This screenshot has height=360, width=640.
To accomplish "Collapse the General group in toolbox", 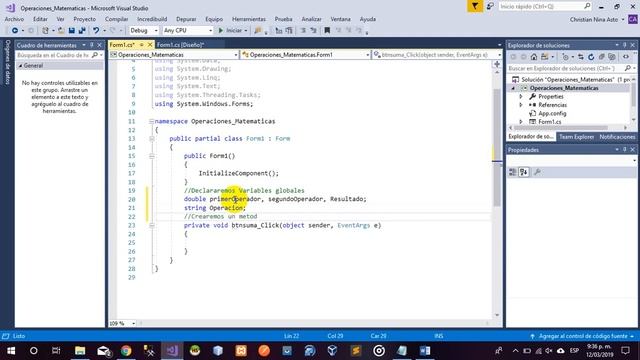I will pos(20,65).
